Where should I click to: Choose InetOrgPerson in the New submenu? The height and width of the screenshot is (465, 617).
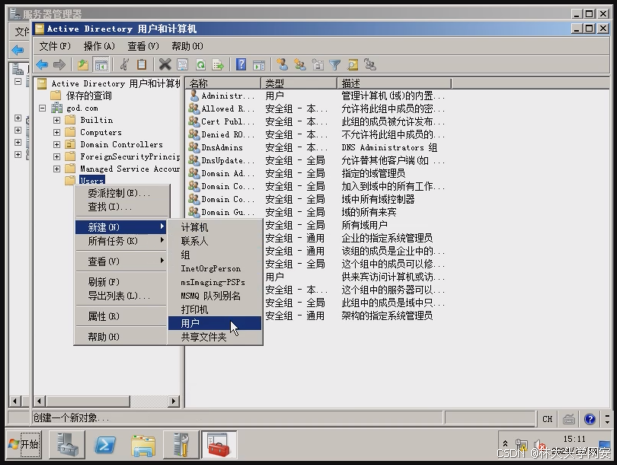215,268
